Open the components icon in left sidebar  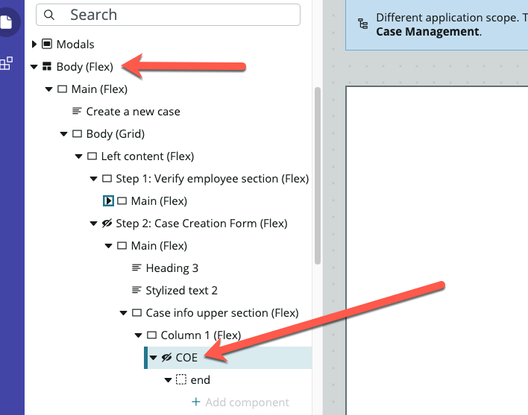(6, 63)
